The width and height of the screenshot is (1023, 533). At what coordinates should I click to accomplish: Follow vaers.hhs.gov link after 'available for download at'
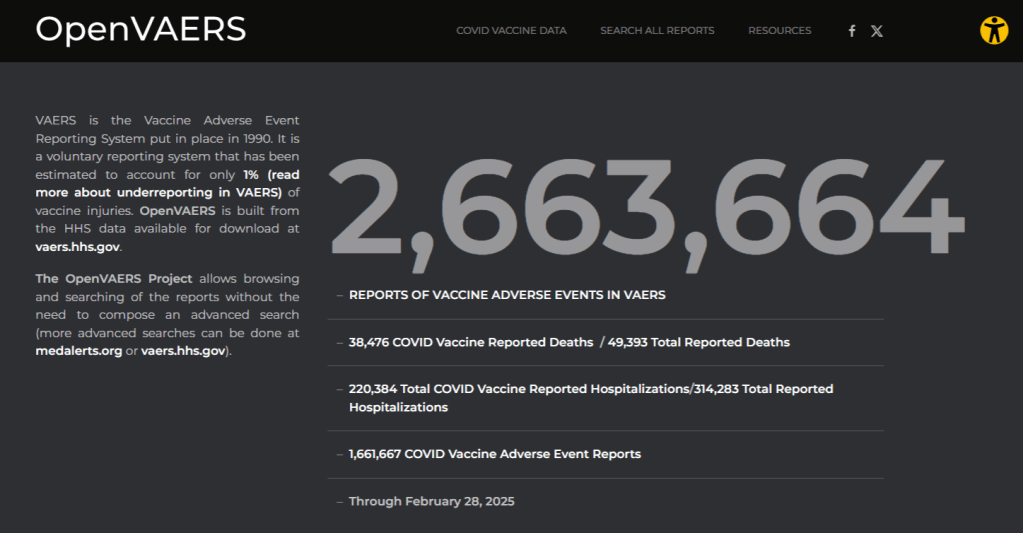pos(77,247)
